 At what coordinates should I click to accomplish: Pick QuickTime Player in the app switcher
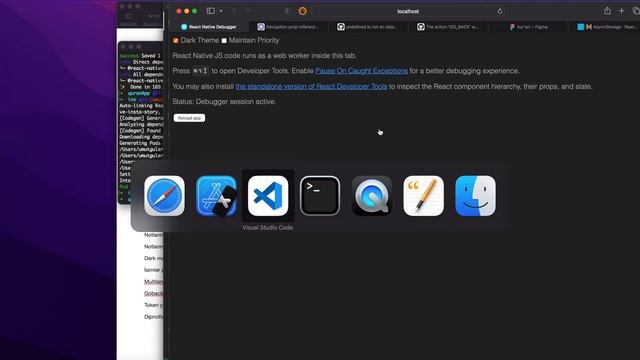[371, 196]
